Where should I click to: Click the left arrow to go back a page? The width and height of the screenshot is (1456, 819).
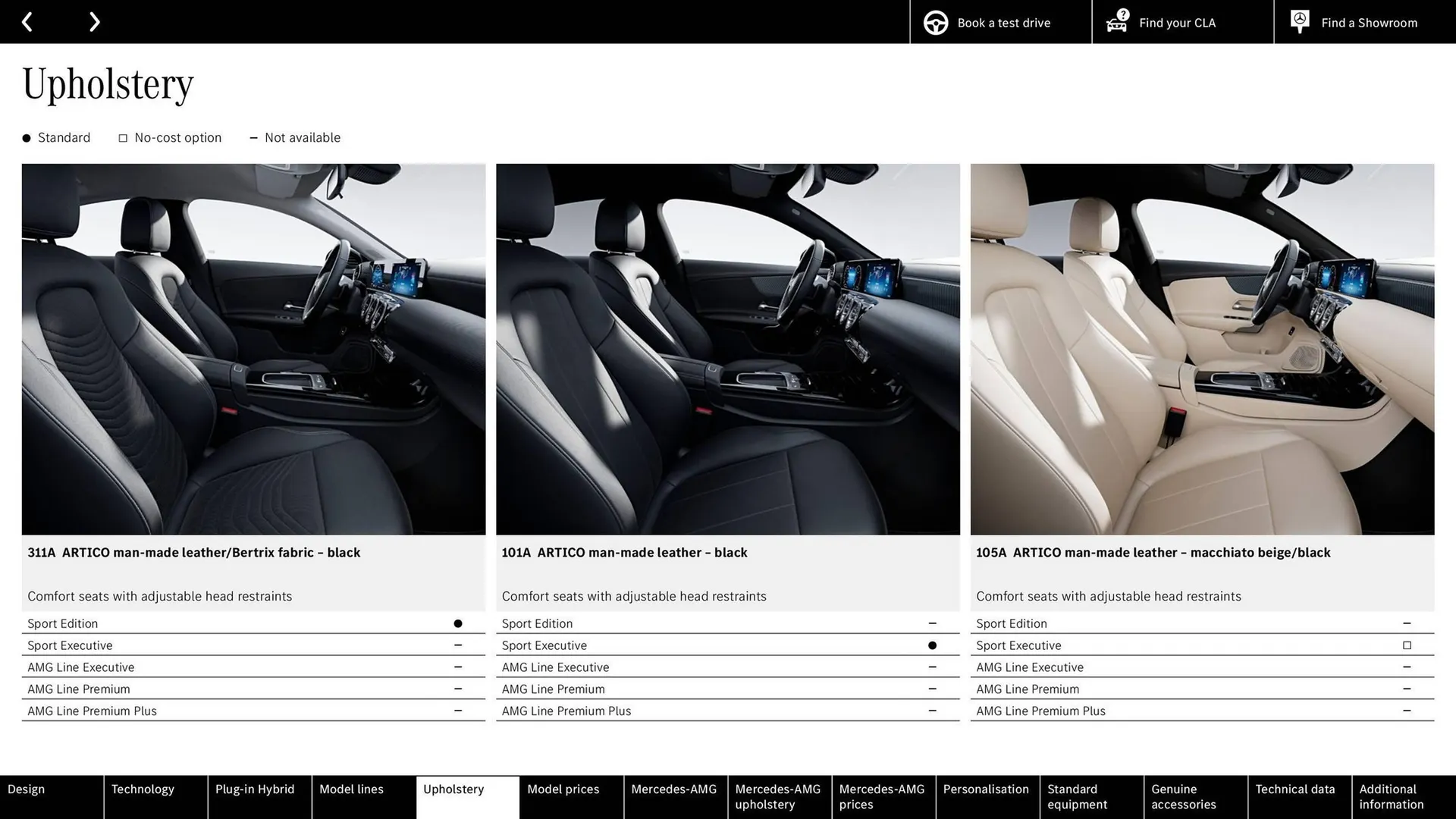tap(28, 22)
